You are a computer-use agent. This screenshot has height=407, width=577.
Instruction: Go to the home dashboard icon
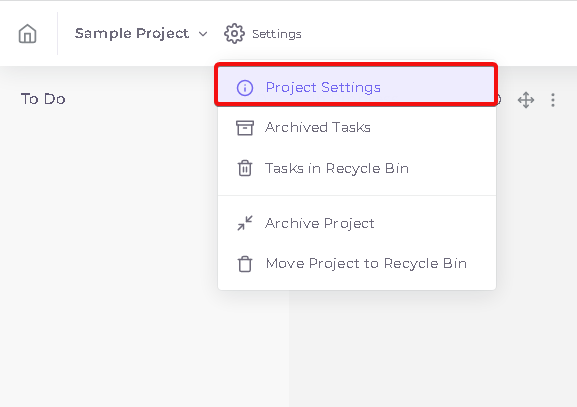(x=28, y=34)
